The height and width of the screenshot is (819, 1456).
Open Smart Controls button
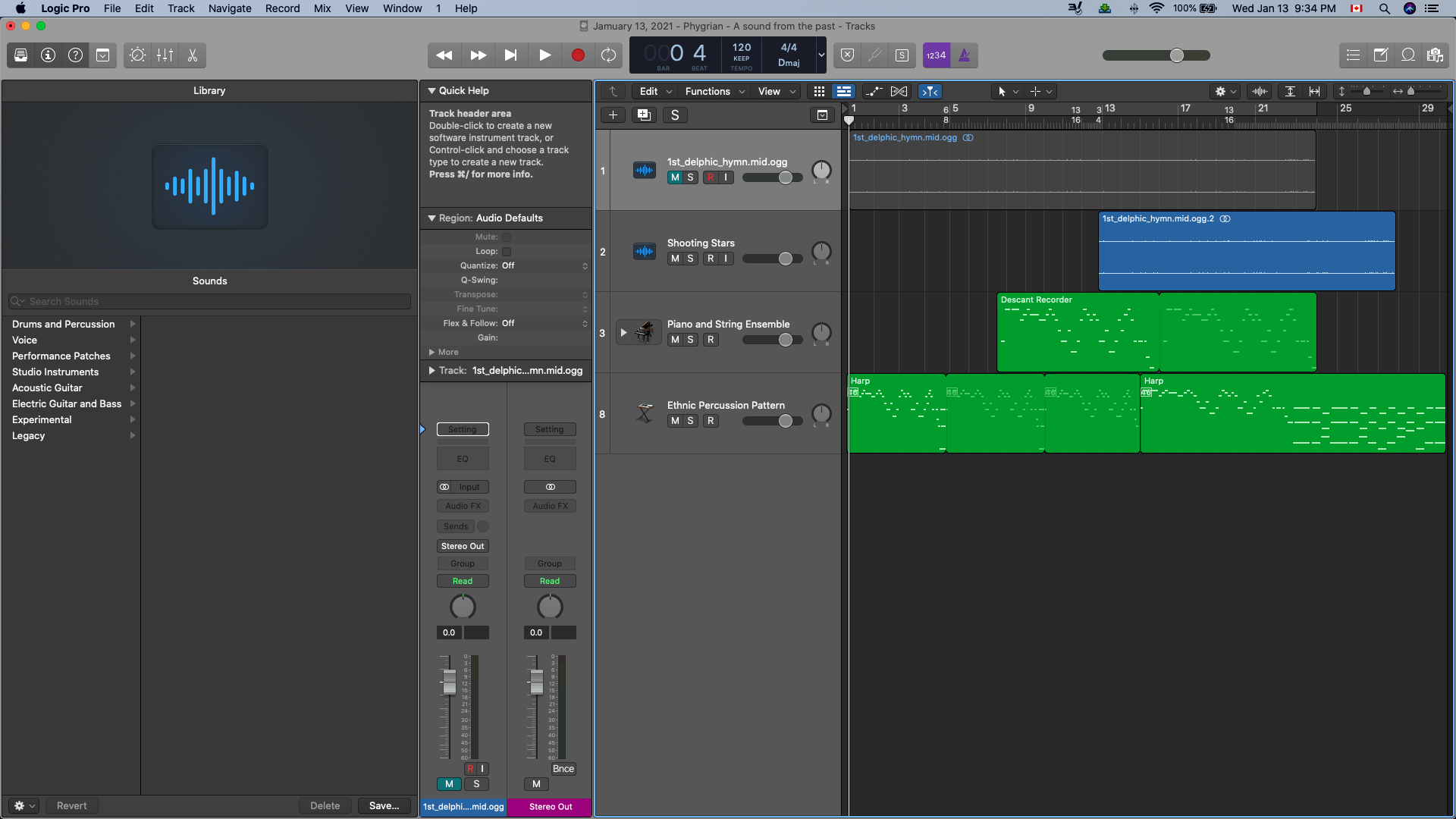coord(137,55)
